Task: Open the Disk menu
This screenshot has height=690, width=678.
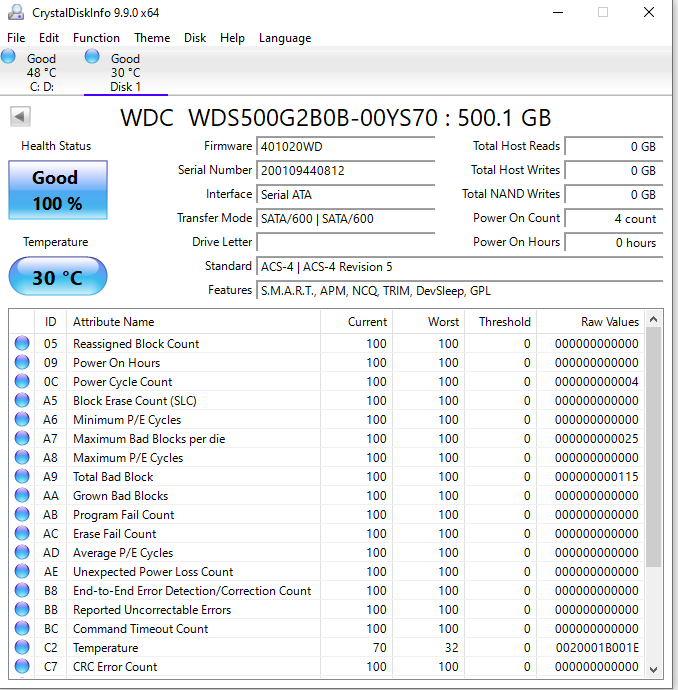Action: [x=195, y=38]
